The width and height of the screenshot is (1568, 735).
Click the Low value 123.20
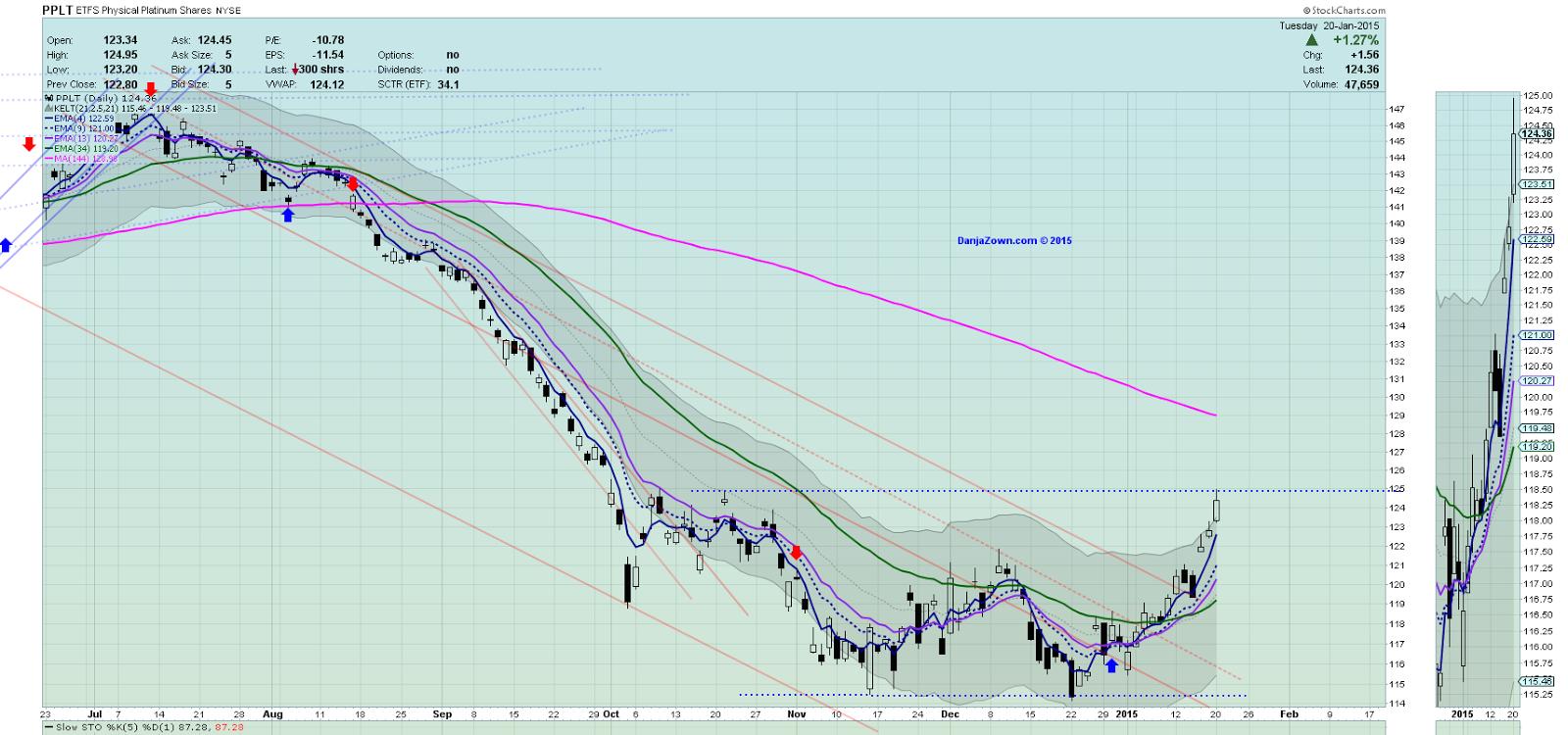tap(121, 70)
